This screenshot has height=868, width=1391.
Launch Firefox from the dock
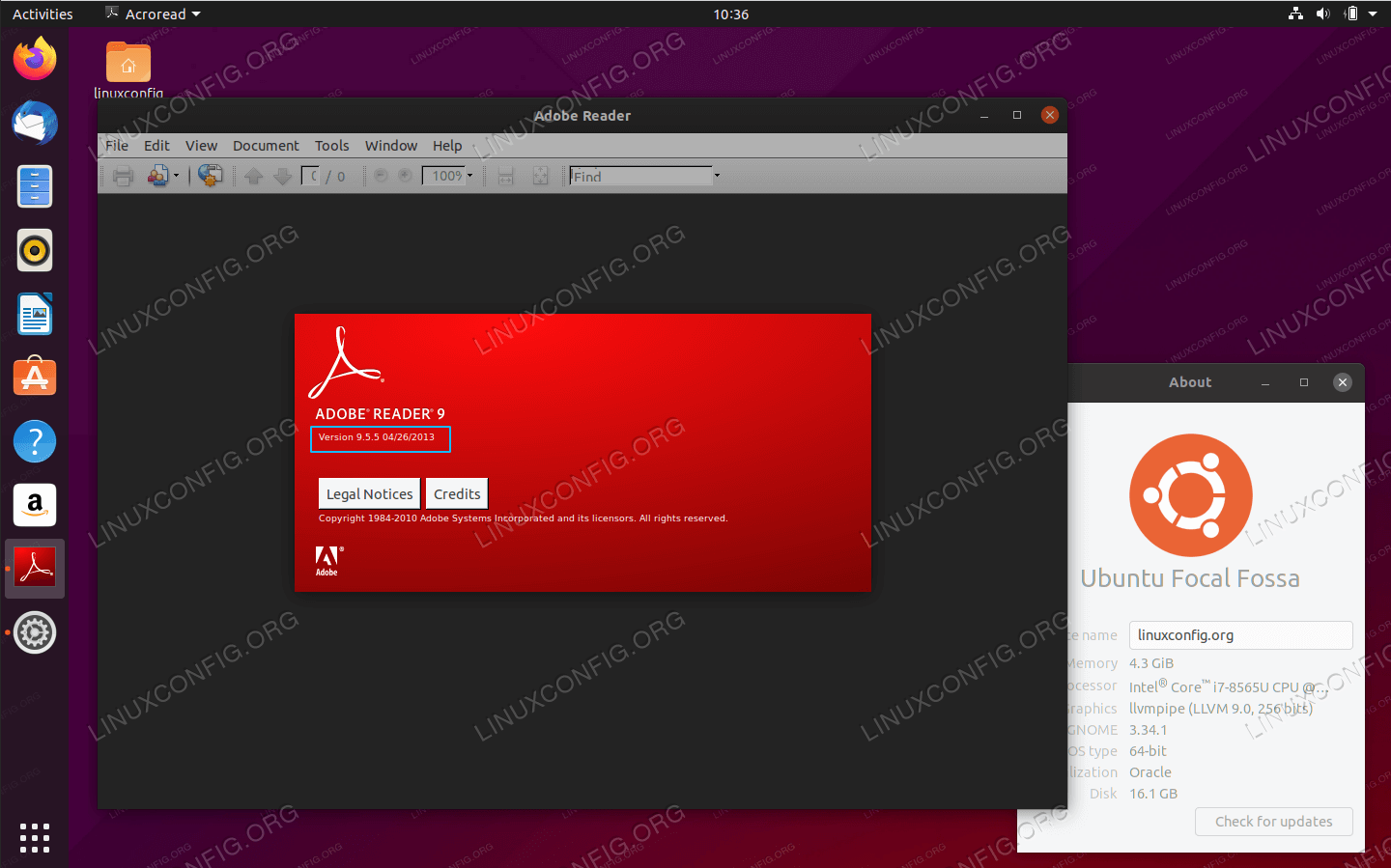point(35,59)
